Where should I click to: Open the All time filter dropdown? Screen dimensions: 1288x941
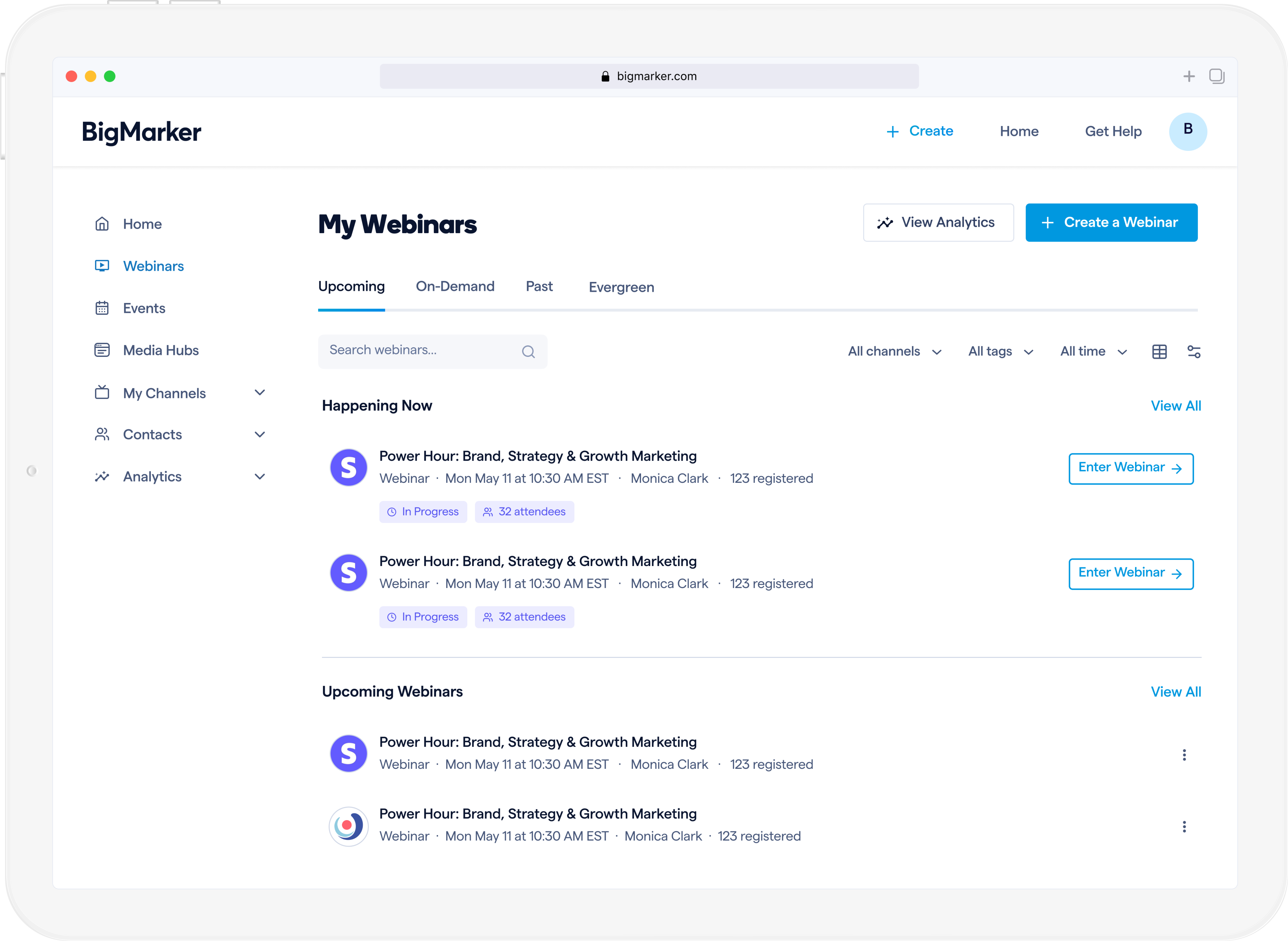coord(1093,352)
